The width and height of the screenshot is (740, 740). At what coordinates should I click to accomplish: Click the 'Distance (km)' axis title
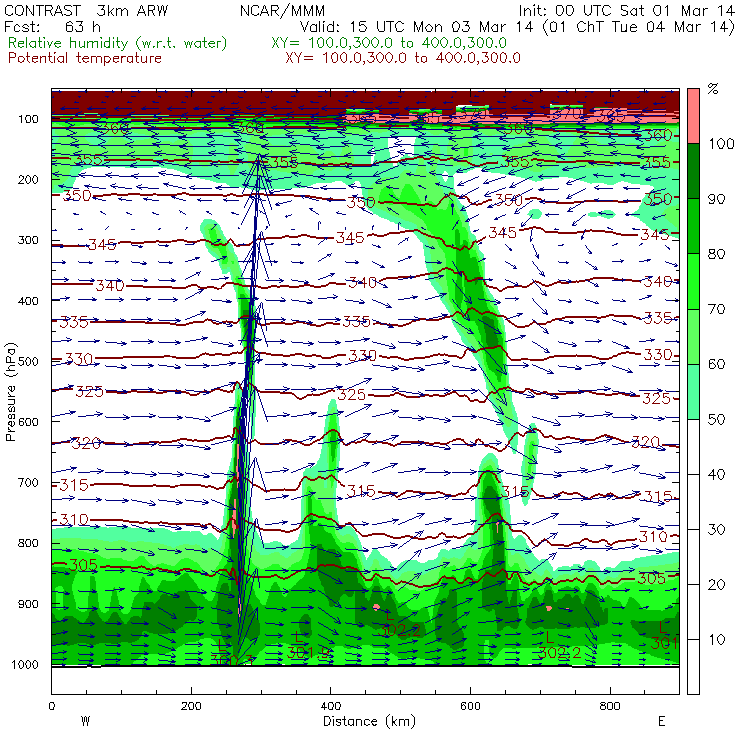[x=370, y=721]
